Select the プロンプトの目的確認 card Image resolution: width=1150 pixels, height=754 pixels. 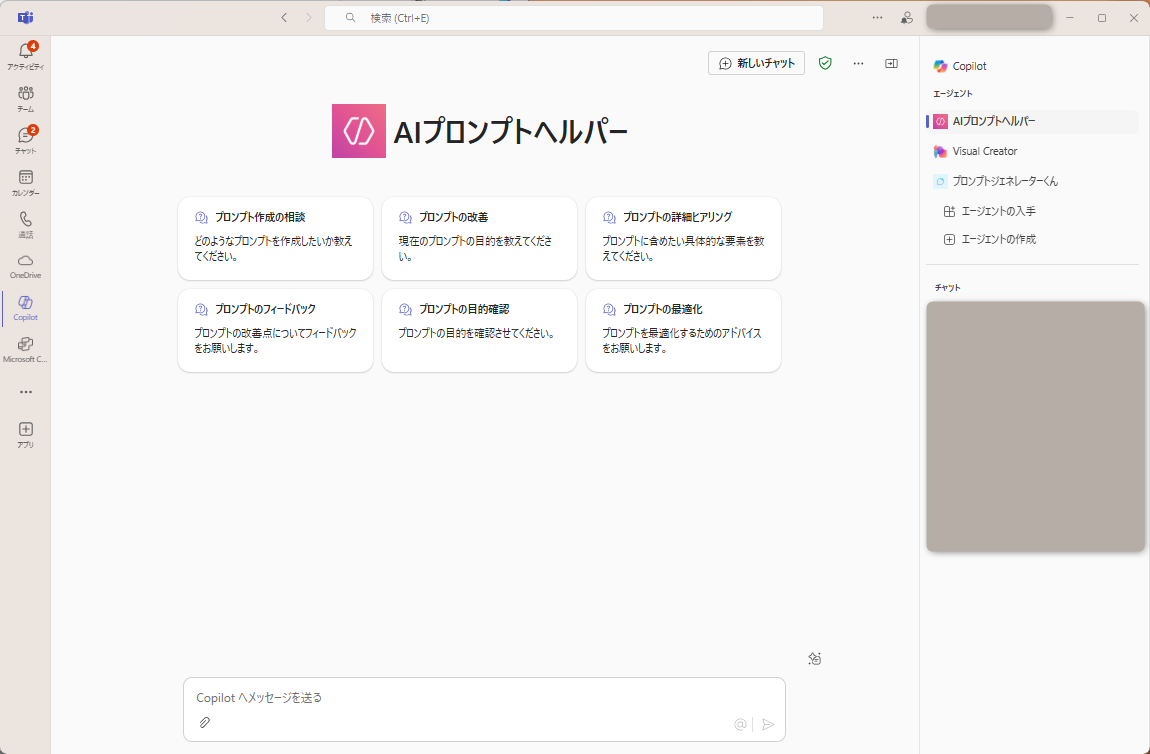pos(479,330)
